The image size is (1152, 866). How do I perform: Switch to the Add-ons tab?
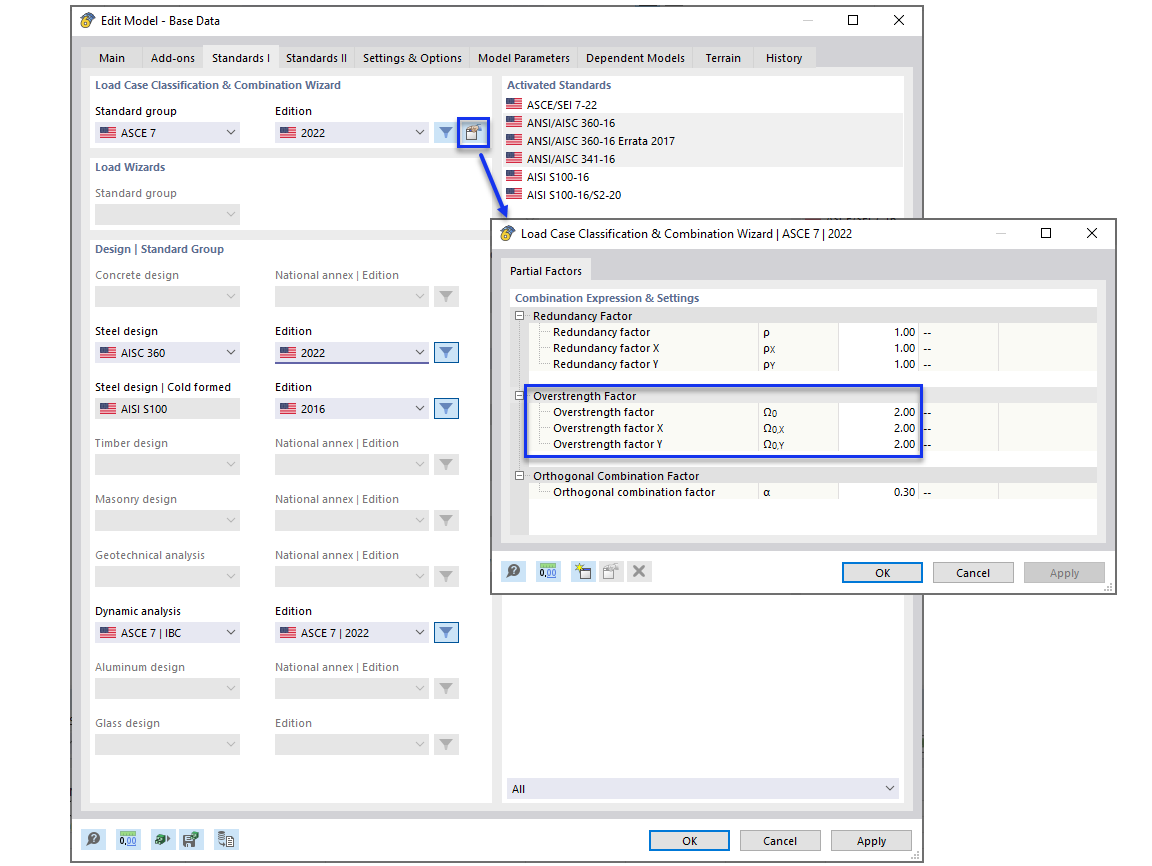pos(173,58)
